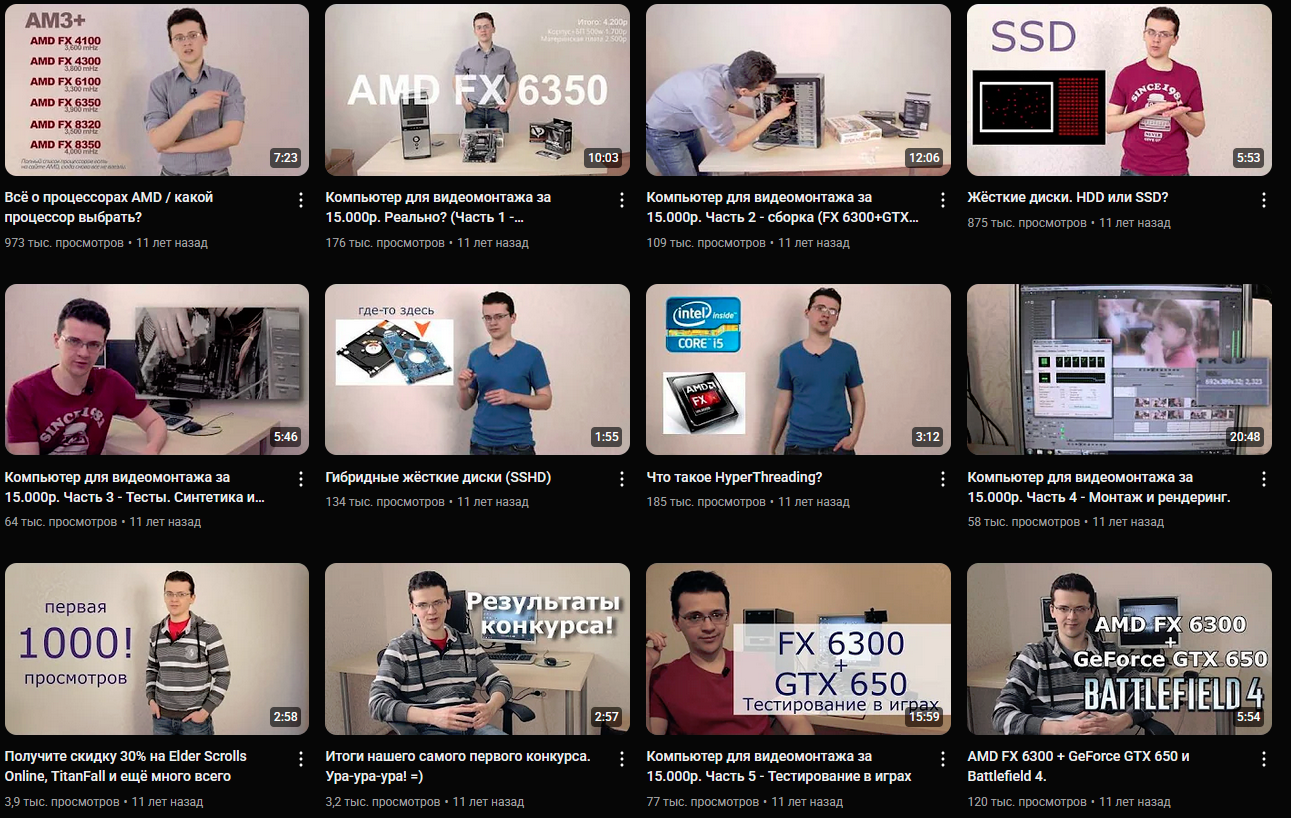Open three-dot menu for Battlefield 4 video
This screenshot has width=1291, height=818.
pyautogui.click(x=1264, y=759)
